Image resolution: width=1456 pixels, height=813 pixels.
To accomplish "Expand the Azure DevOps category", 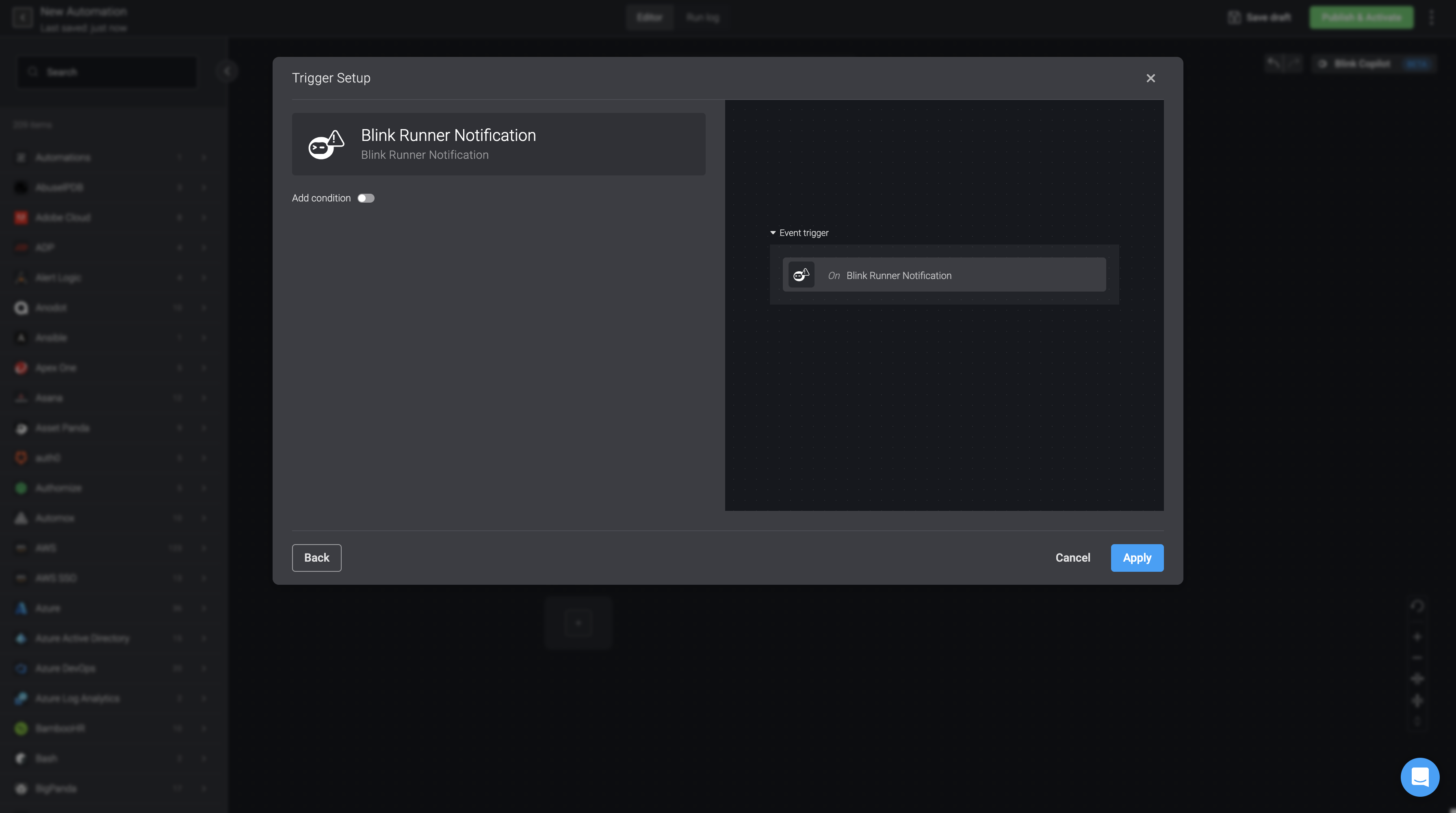I will [204, 668].
